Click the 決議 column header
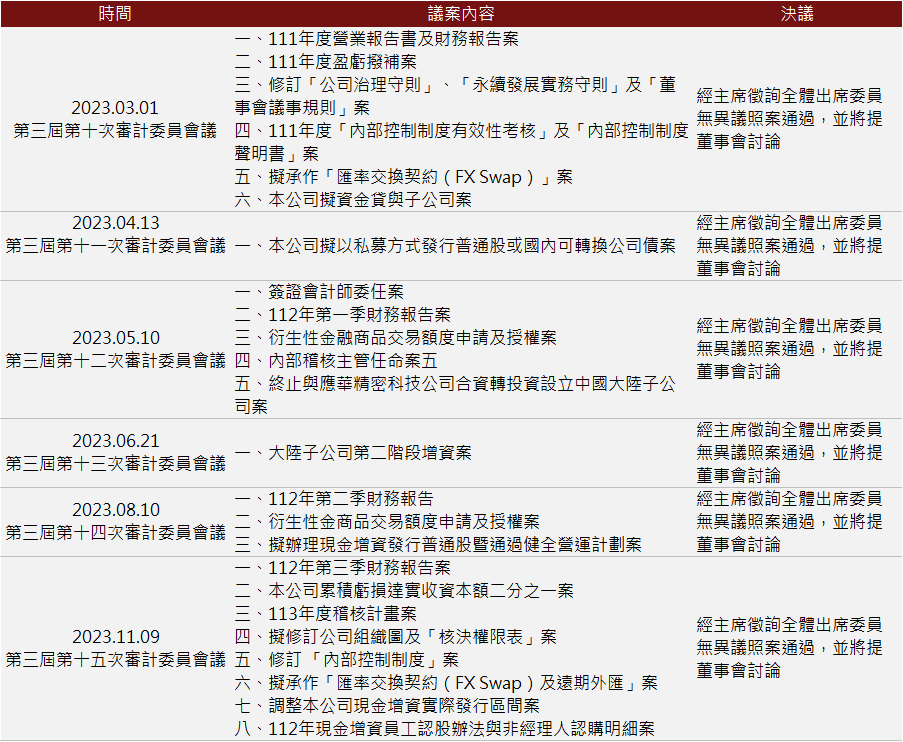The image size is (903, 742). tap(797, 13)
